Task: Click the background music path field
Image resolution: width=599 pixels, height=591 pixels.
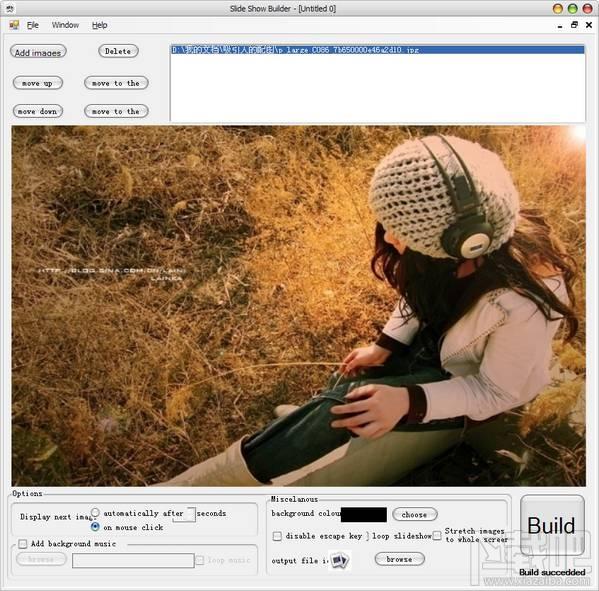Action: 133,561
